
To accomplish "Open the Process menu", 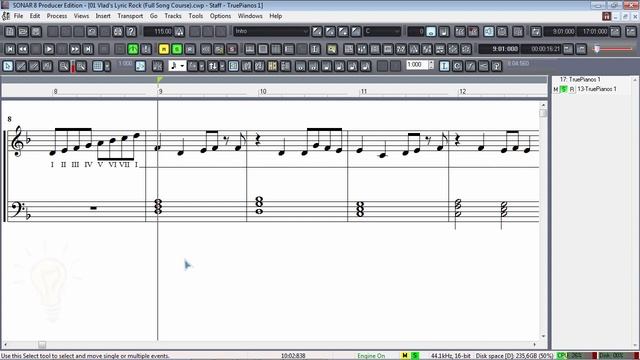I will tap(57, 16).
